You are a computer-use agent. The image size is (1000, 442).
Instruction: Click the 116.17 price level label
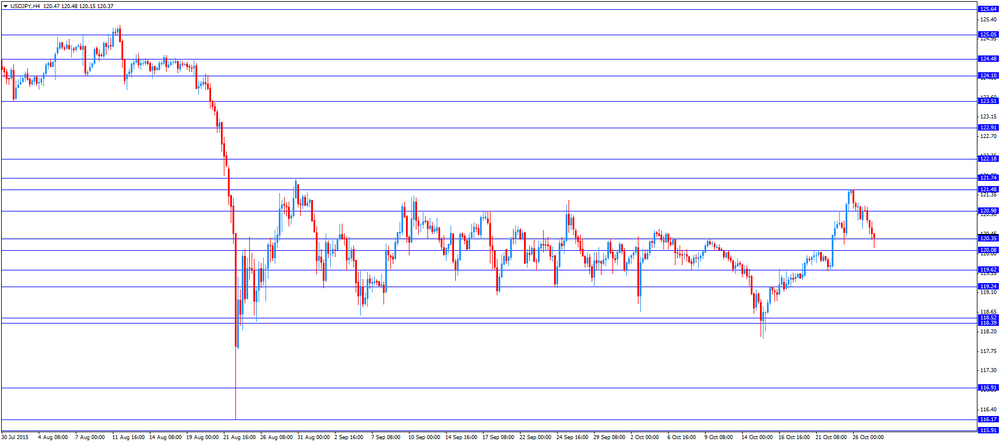click(989, 420)
